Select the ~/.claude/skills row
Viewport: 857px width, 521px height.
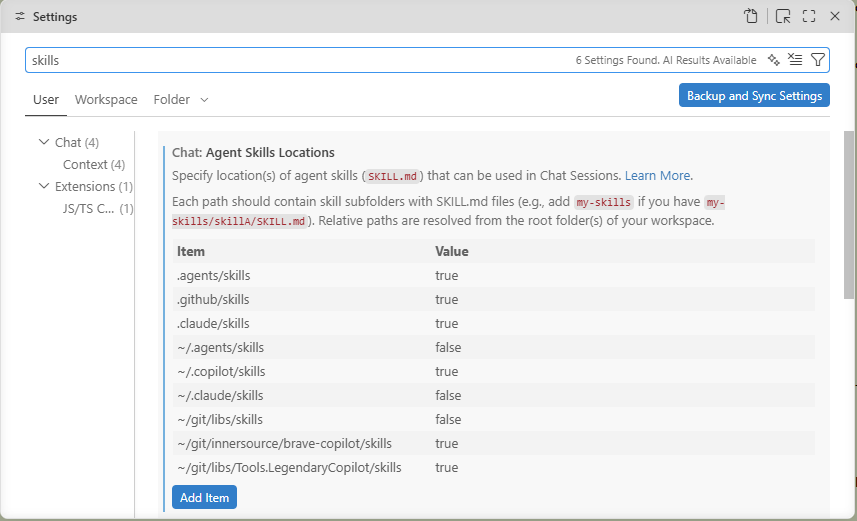494,396
